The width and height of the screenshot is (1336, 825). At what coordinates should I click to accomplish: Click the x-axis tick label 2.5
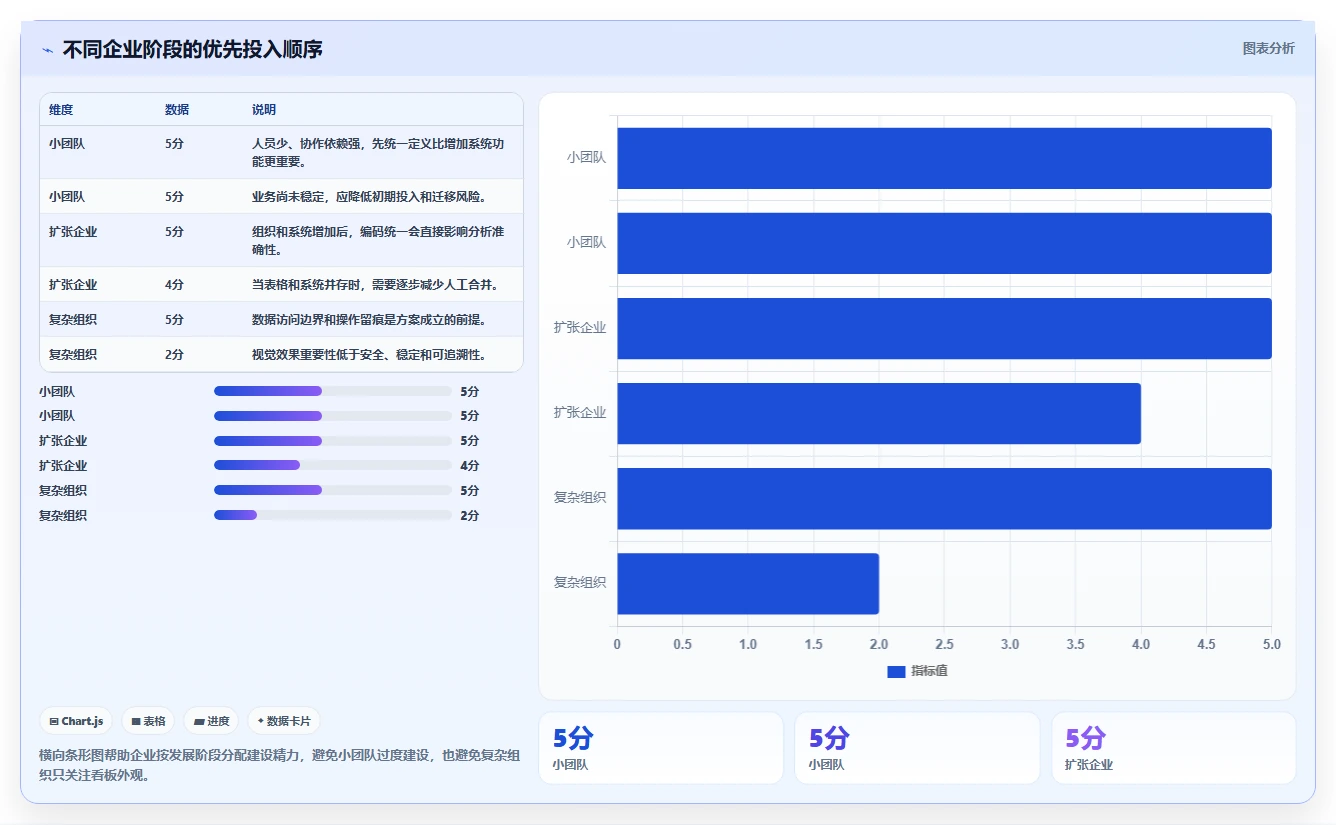[x=945, y=644]
